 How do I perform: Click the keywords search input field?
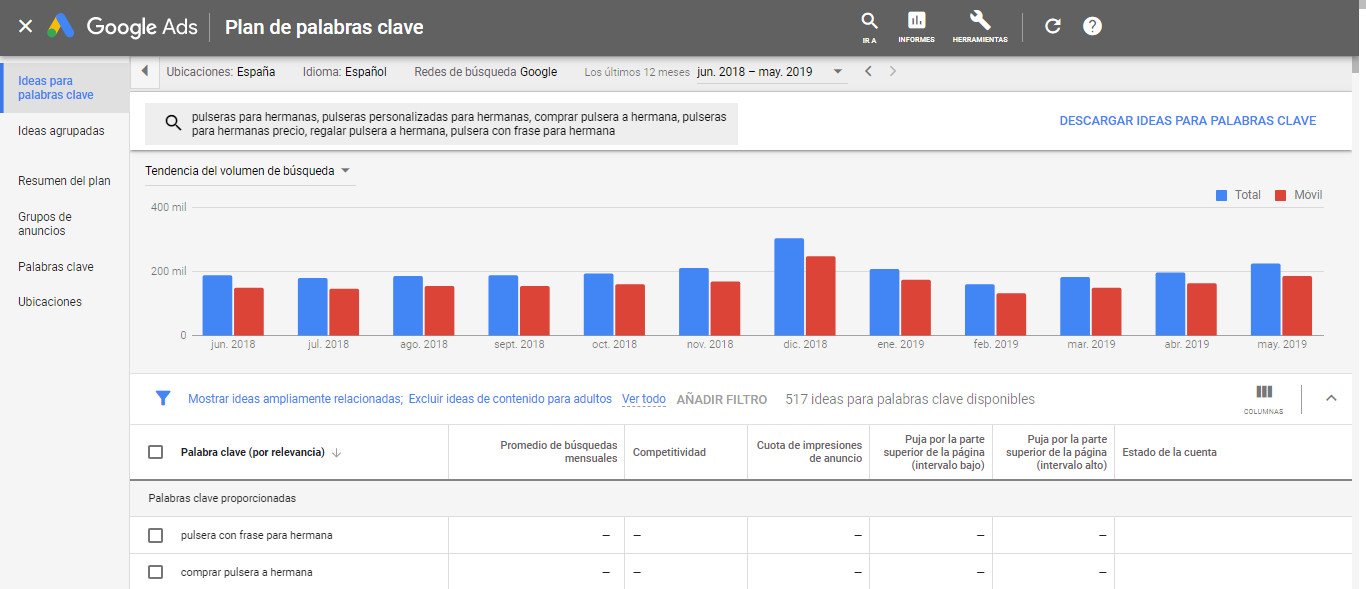pos(450,122)
